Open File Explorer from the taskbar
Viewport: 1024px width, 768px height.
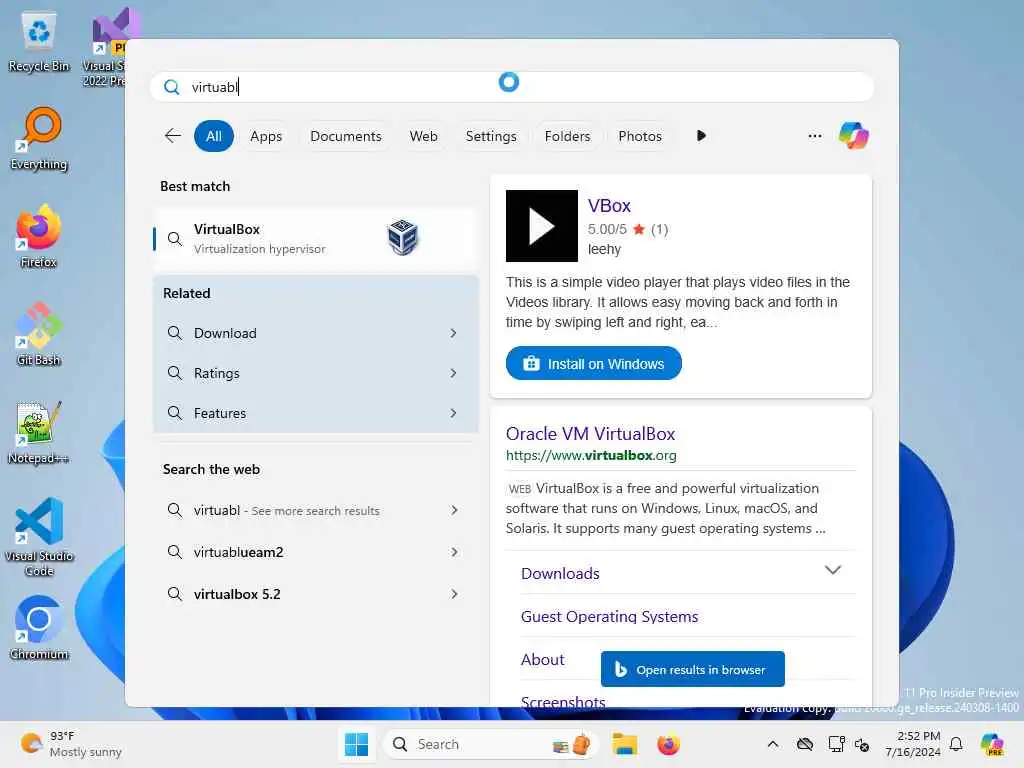(624, 744)
